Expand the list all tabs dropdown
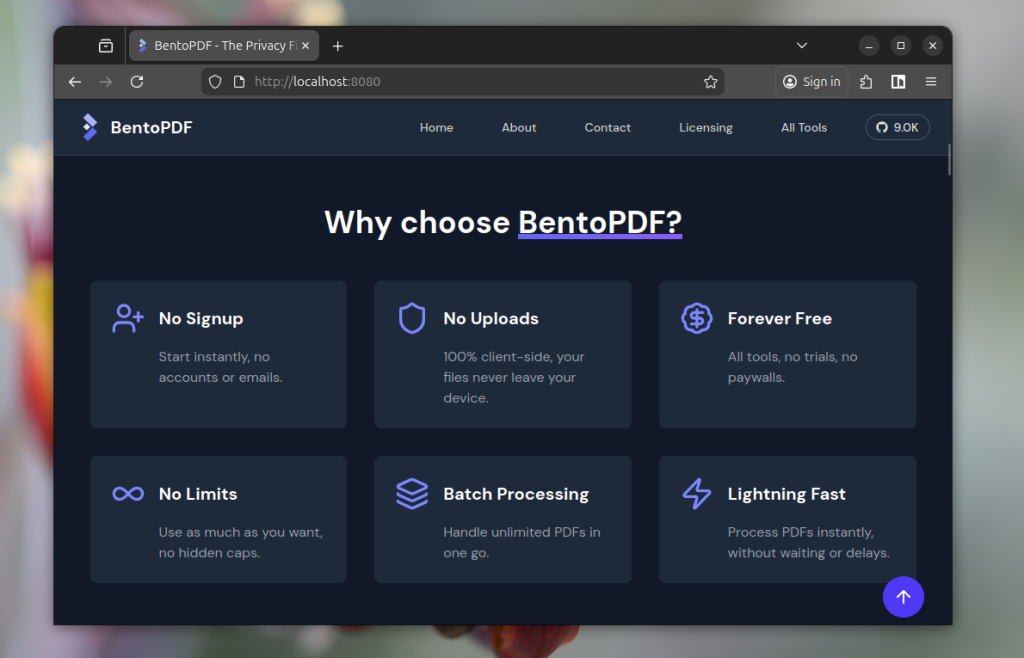Screen dimensions: 1024x658 pos(801,46)
